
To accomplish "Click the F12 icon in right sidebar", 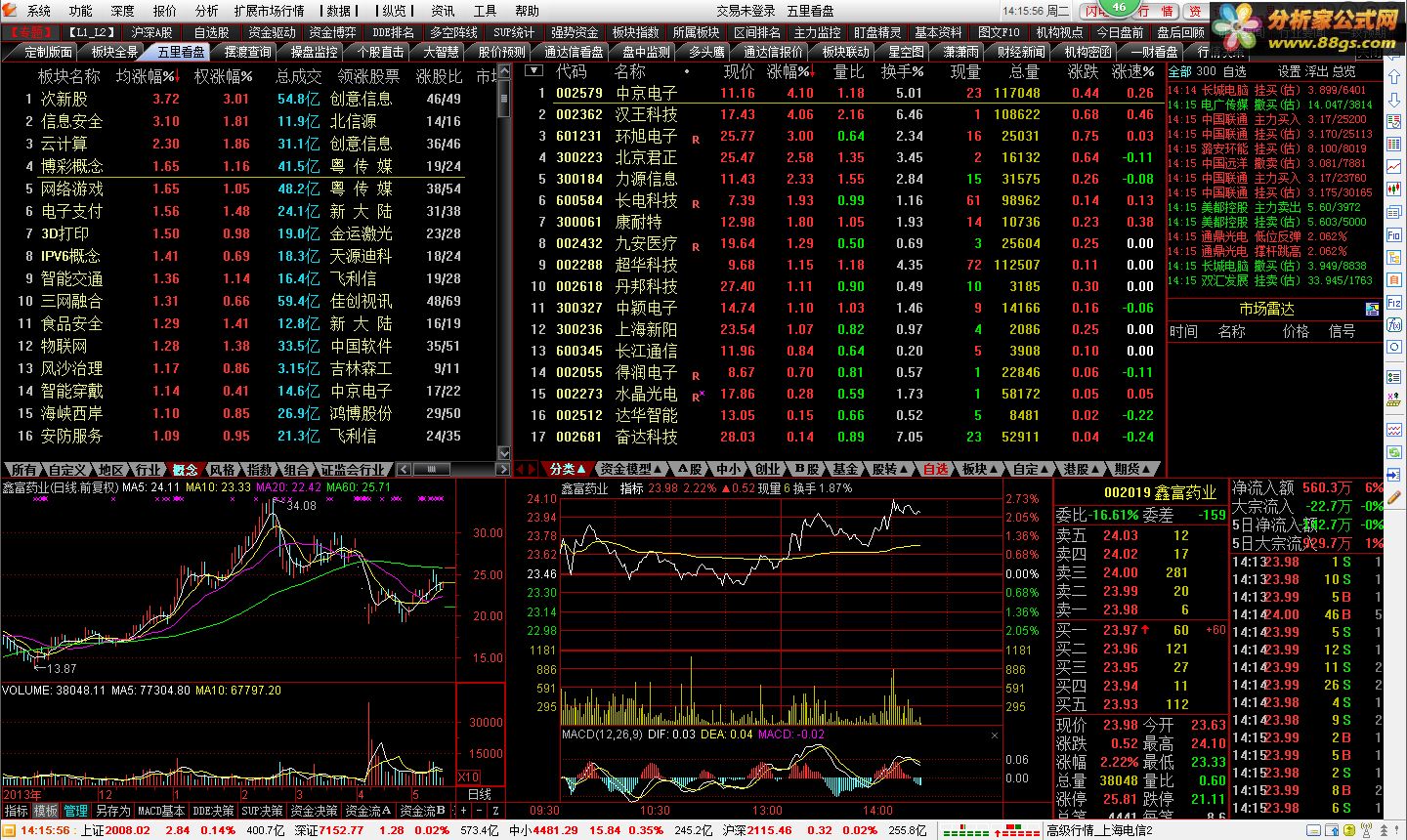I will click(1394, 302).
